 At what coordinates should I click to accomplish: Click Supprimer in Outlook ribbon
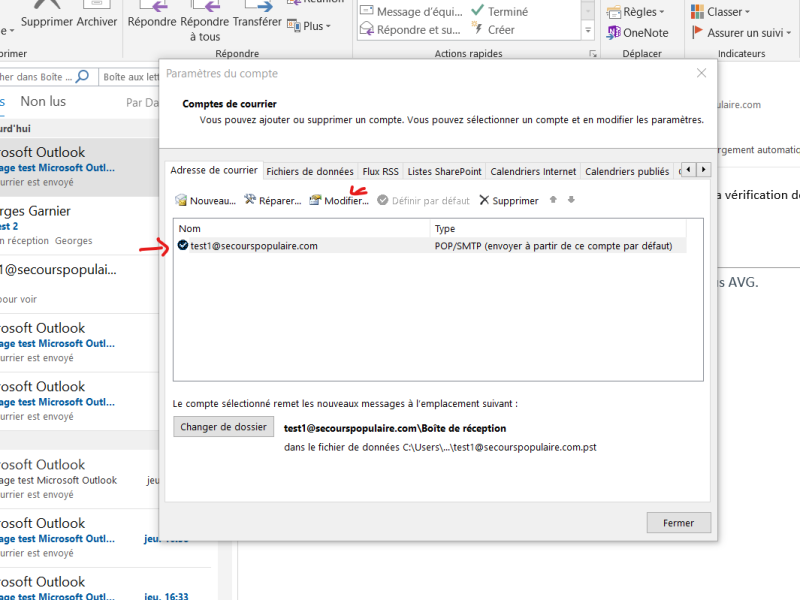47,14
